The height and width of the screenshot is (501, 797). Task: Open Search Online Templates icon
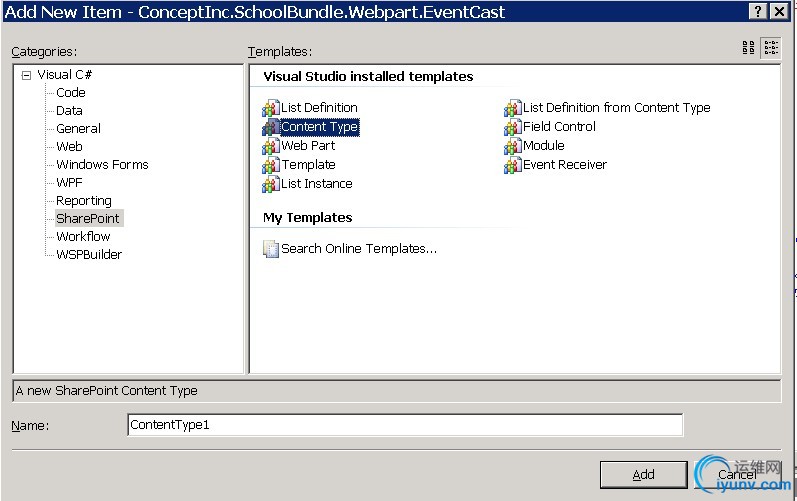pos(270,249)
